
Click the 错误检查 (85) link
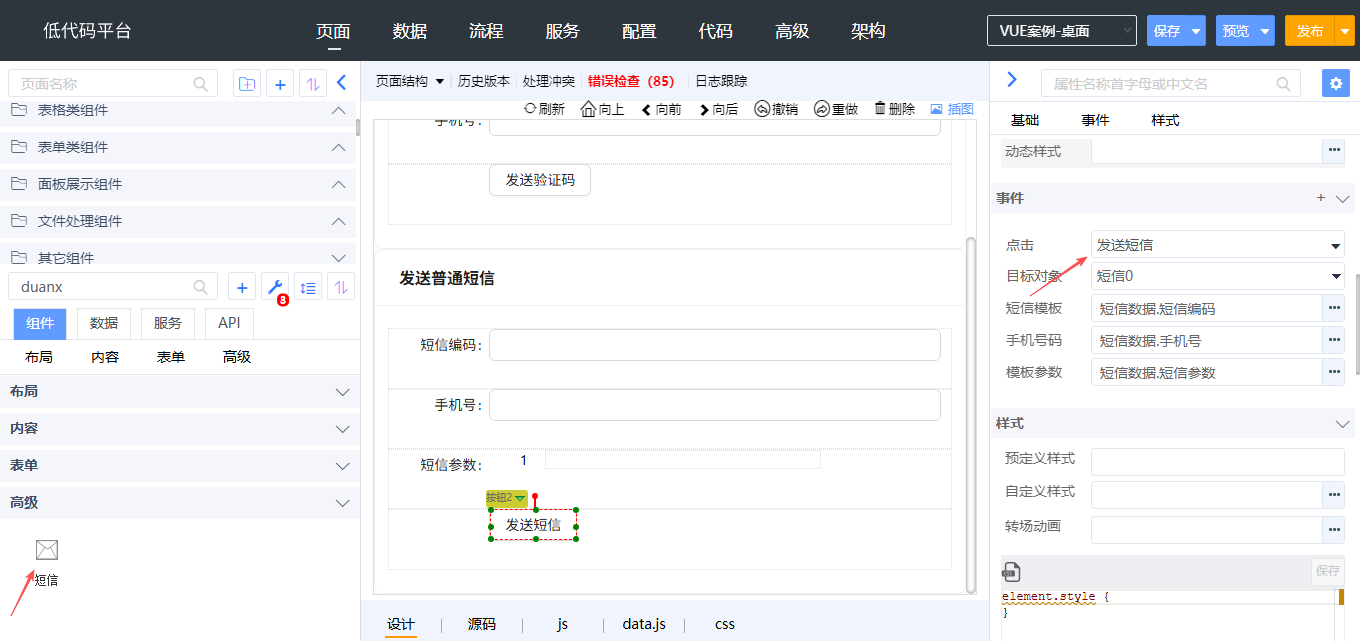click(630, 81)
